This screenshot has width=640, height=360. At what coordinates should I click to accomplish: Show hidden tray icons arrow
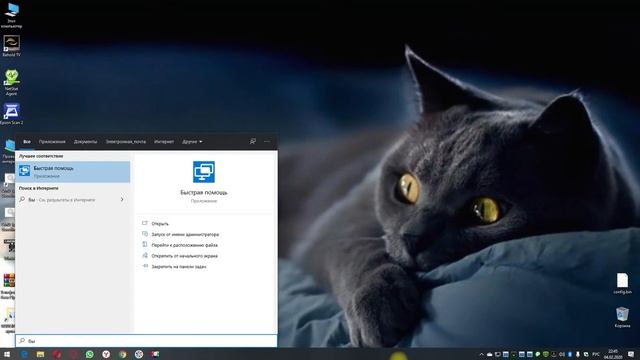click(482, 354)
